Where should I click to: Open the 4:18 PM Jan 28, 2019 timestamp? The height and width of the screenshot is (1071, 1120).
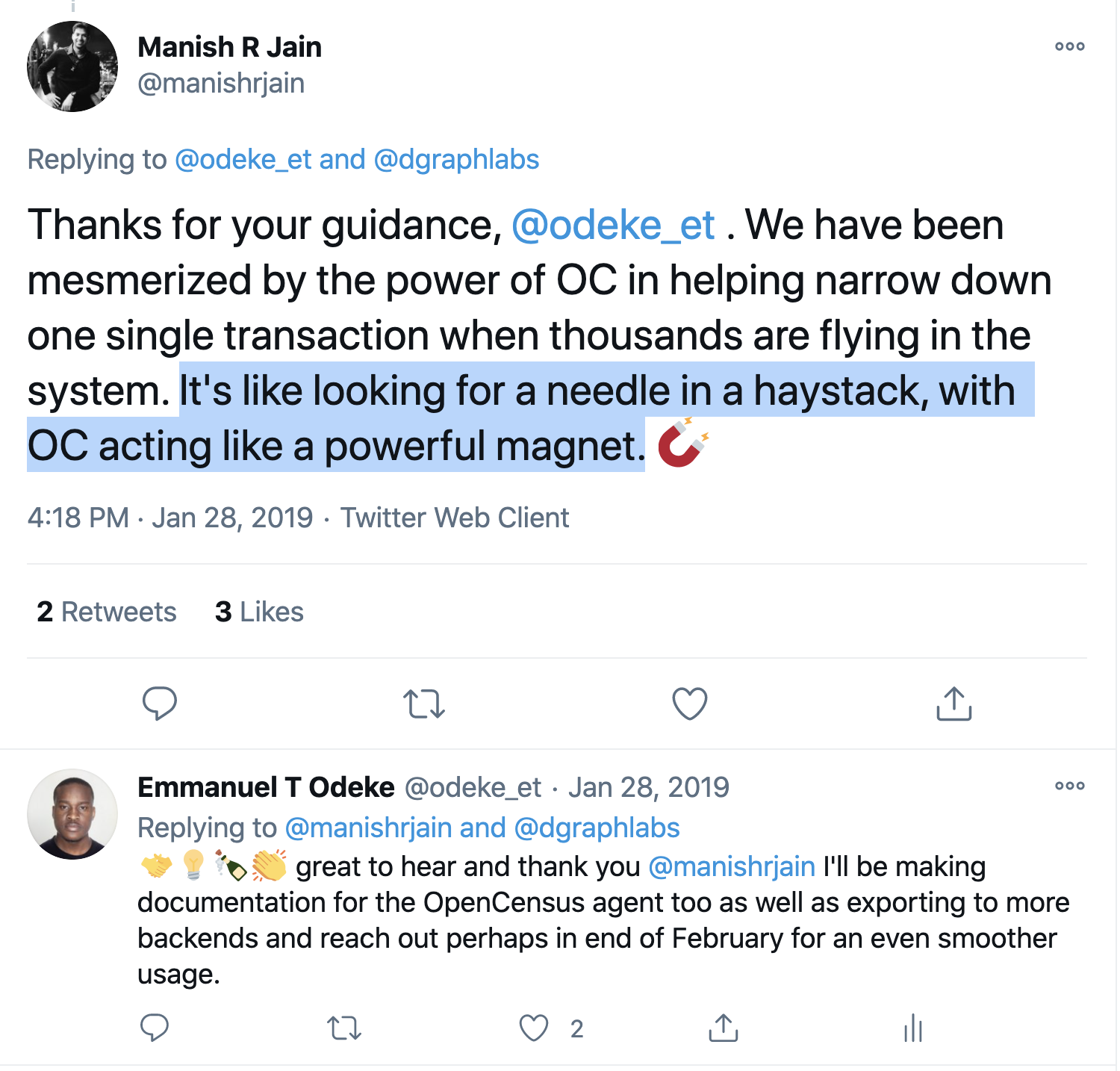pos(170,518)
